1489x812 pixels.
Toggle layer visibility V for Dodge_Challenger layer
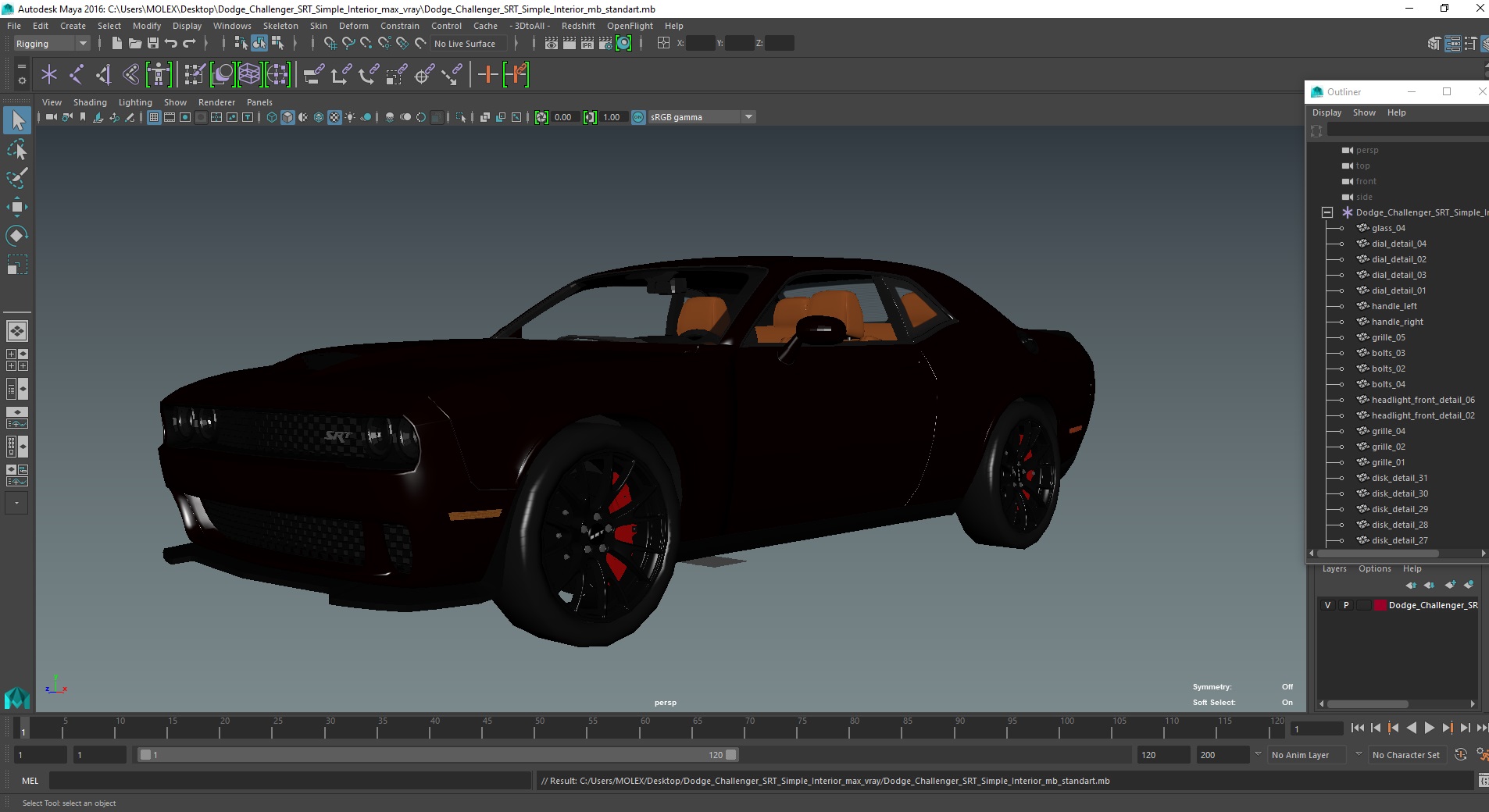pyautogui.click(x=1327, y=605)
